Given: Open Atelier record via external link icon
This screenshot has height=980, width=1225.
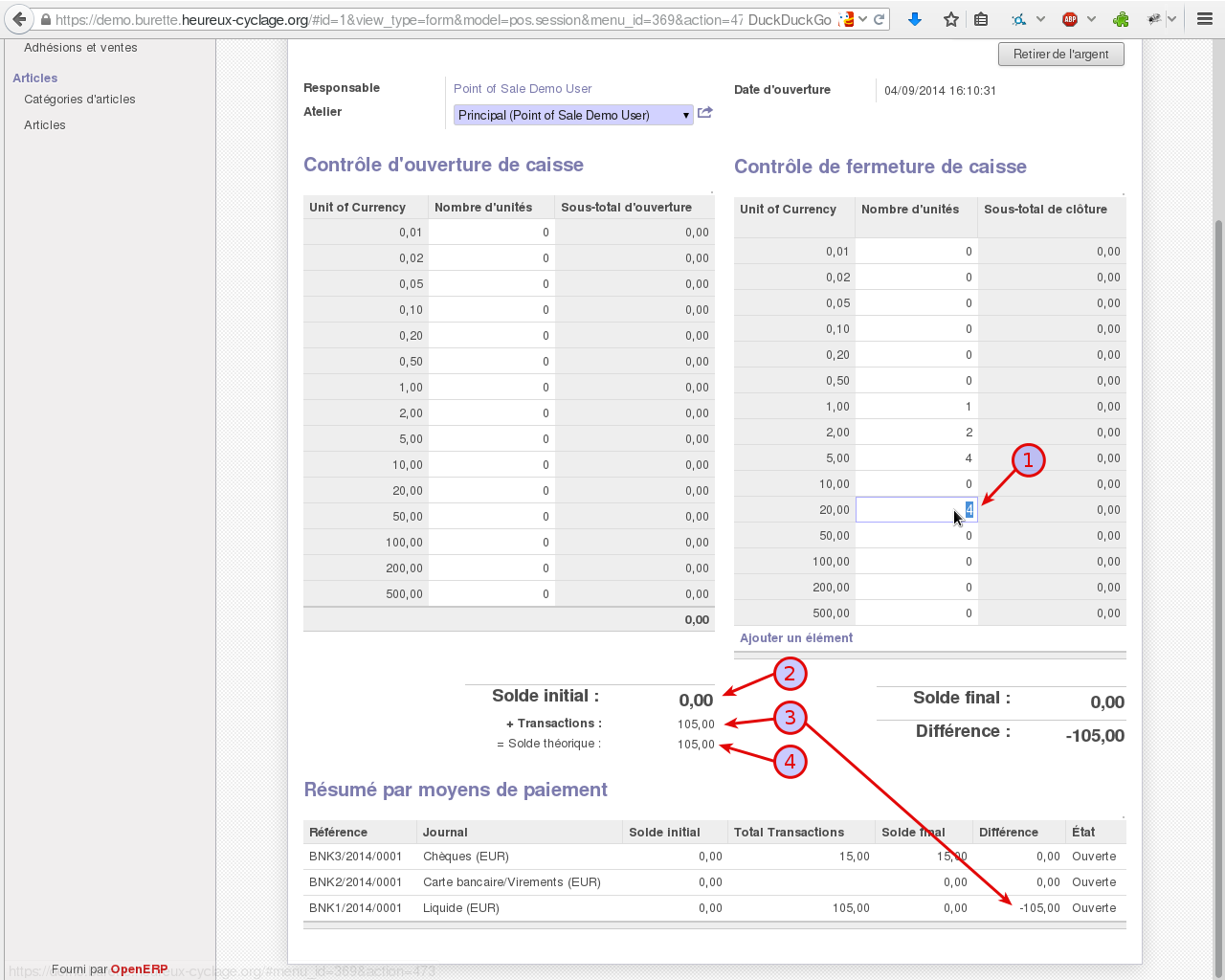Looking at the screenshot, I should tap(705, 113).
